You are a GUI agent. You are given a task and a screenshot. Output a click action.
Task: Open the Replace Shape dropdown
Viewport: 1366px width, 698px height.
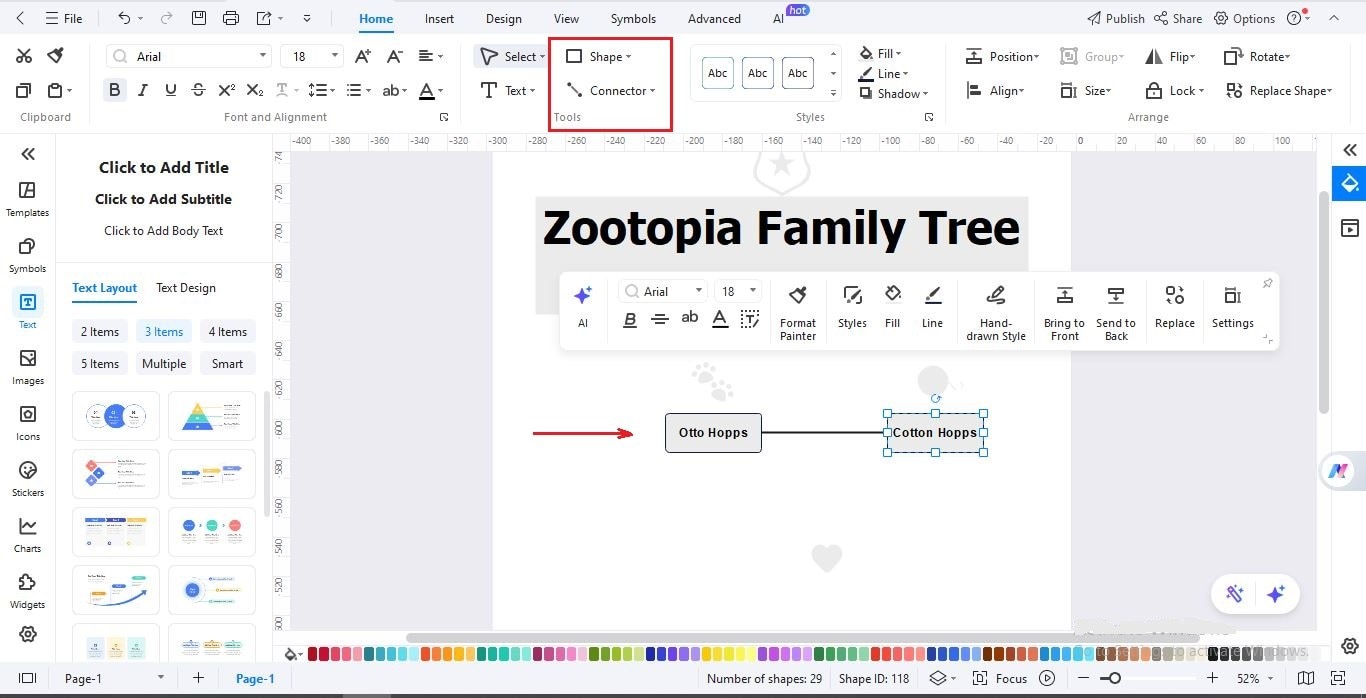pyautogui.click(x=1279, y=90)
